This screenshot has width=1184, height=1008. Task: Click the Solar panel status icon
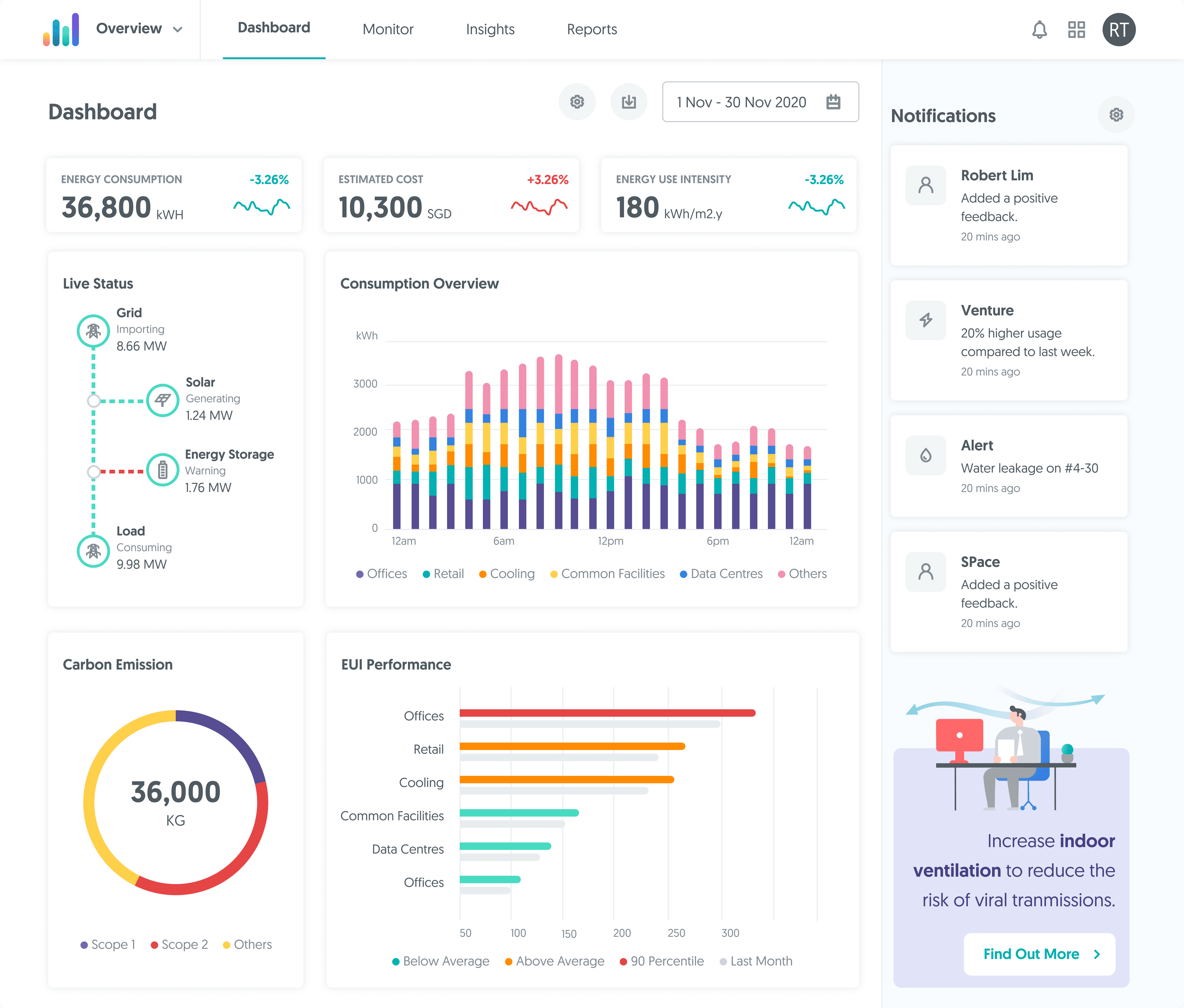pos(163,400)
